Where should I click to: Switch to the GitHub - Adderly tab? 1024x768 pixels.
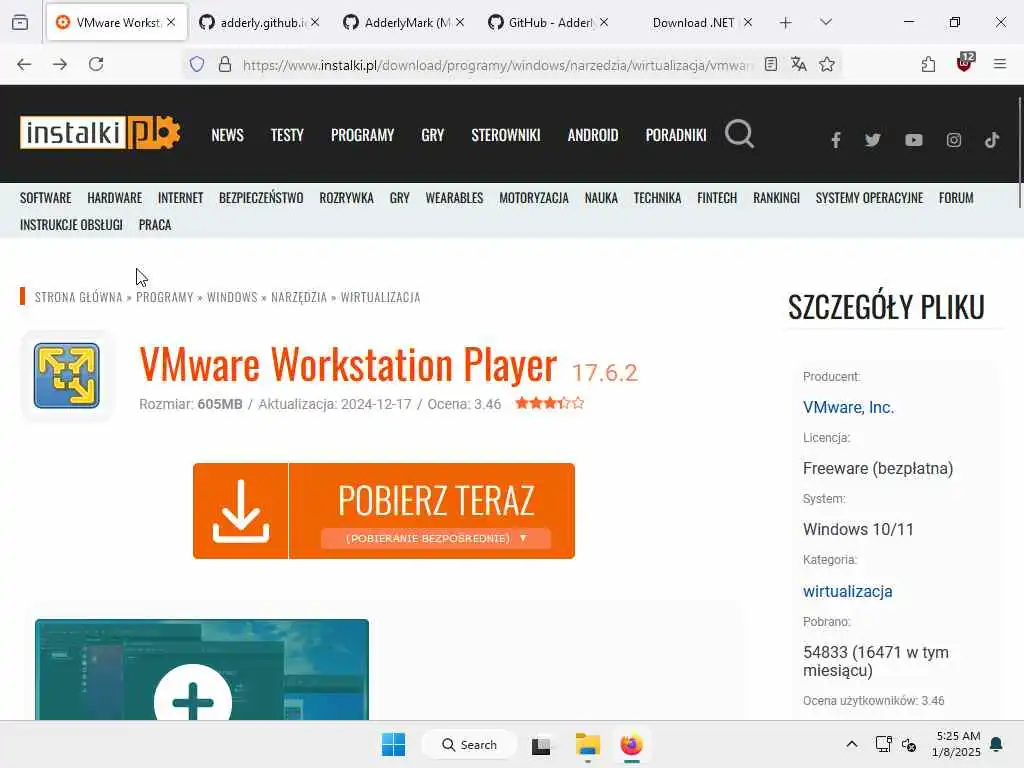pyautogui.click(x=548, y=23)
